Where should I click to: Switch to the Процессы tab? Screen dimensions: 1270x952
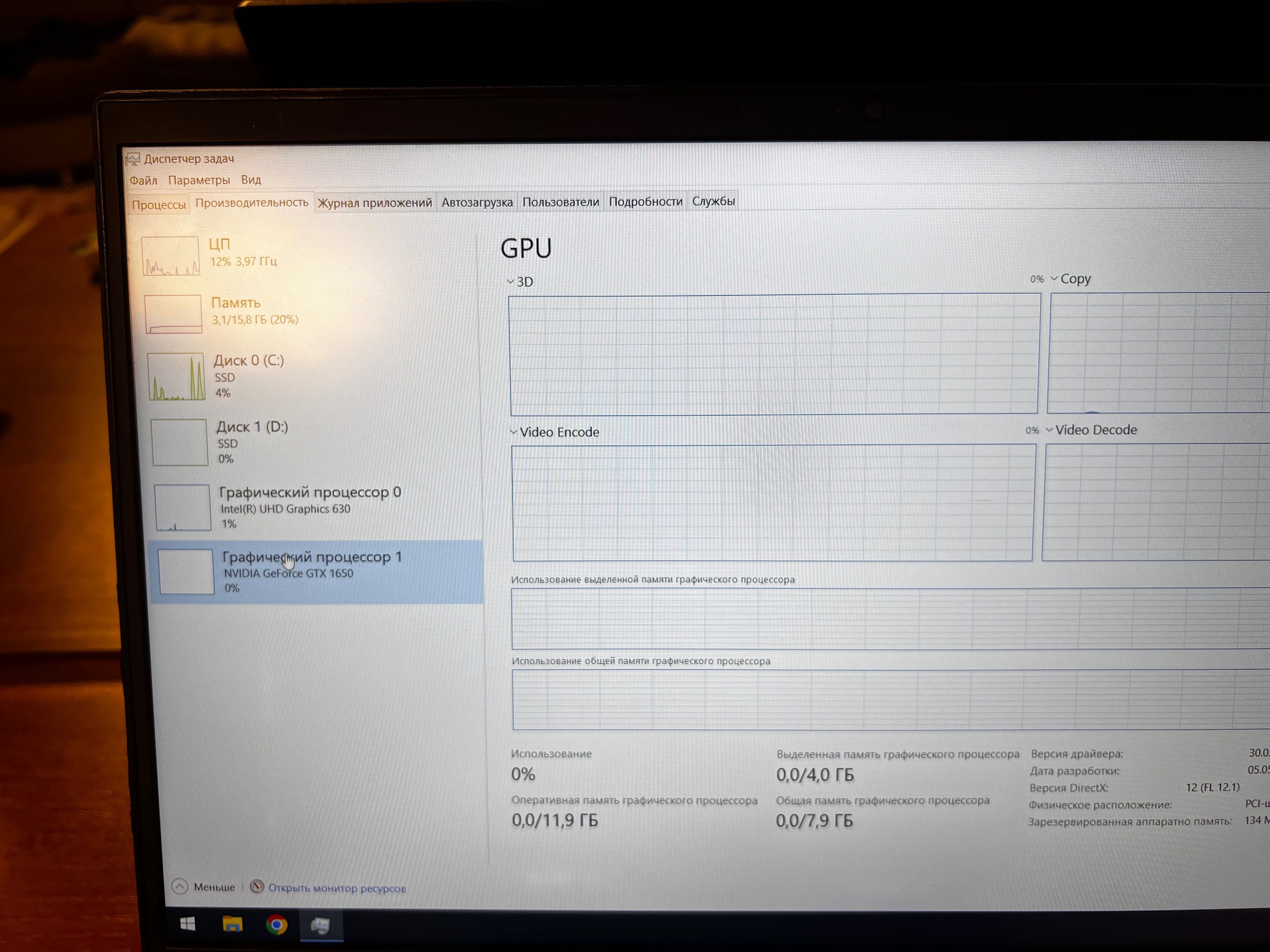click(x=159, y=204)
